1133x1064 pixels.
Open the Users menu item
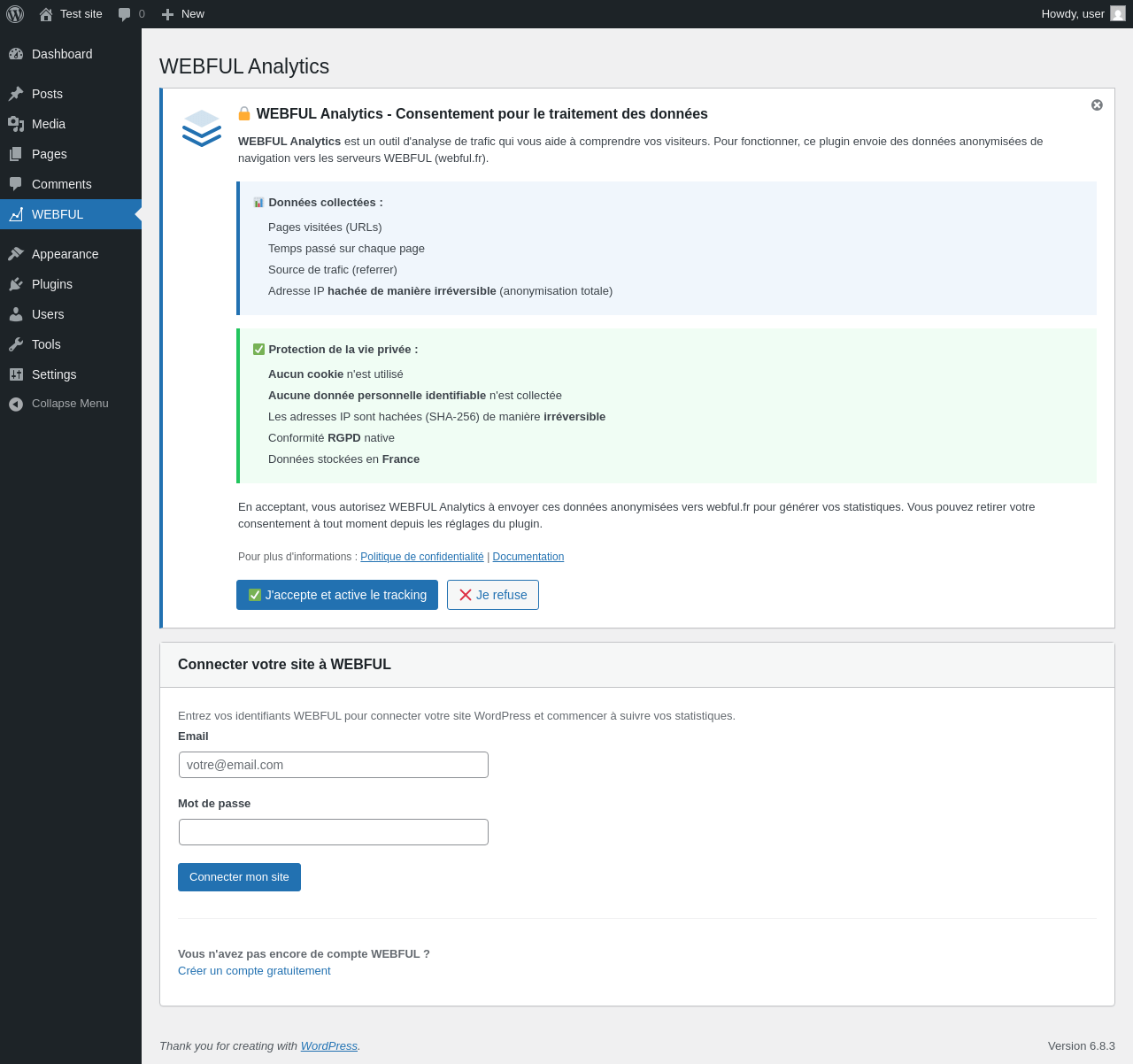[71, 314]
